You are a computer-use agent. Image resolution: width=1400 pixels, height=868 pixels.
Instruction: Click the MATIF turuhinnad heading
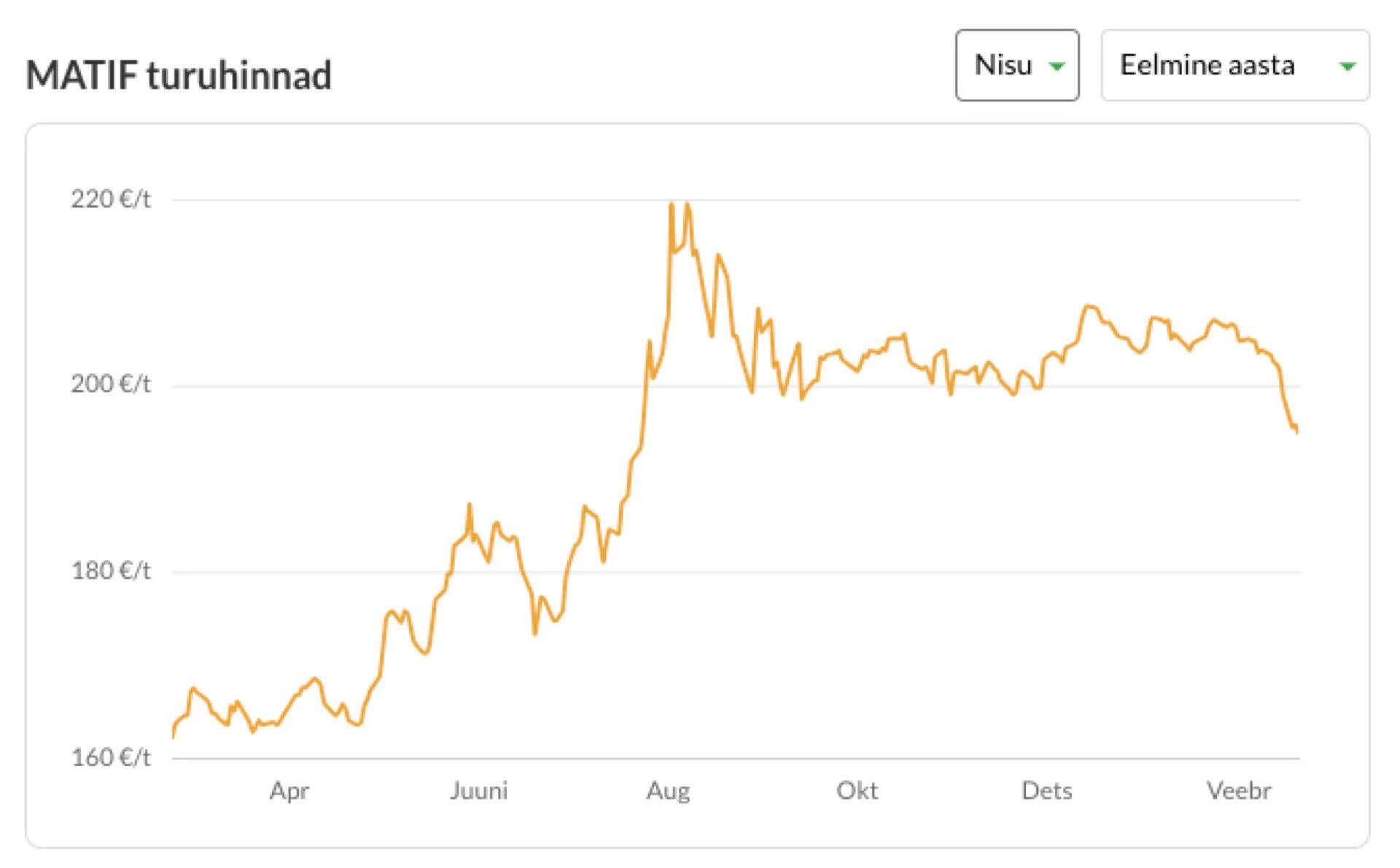coord(179,75)
